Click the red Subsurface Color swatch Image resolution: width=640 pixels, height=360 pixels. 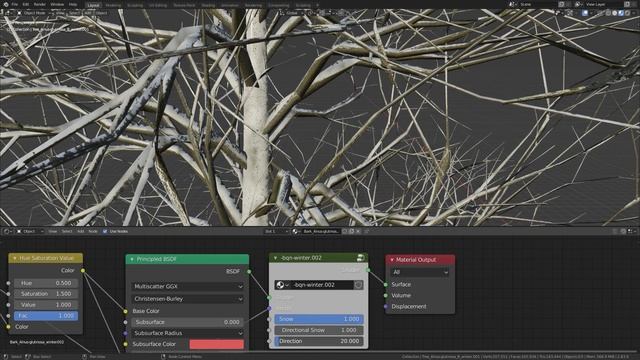tap(217, 344)
